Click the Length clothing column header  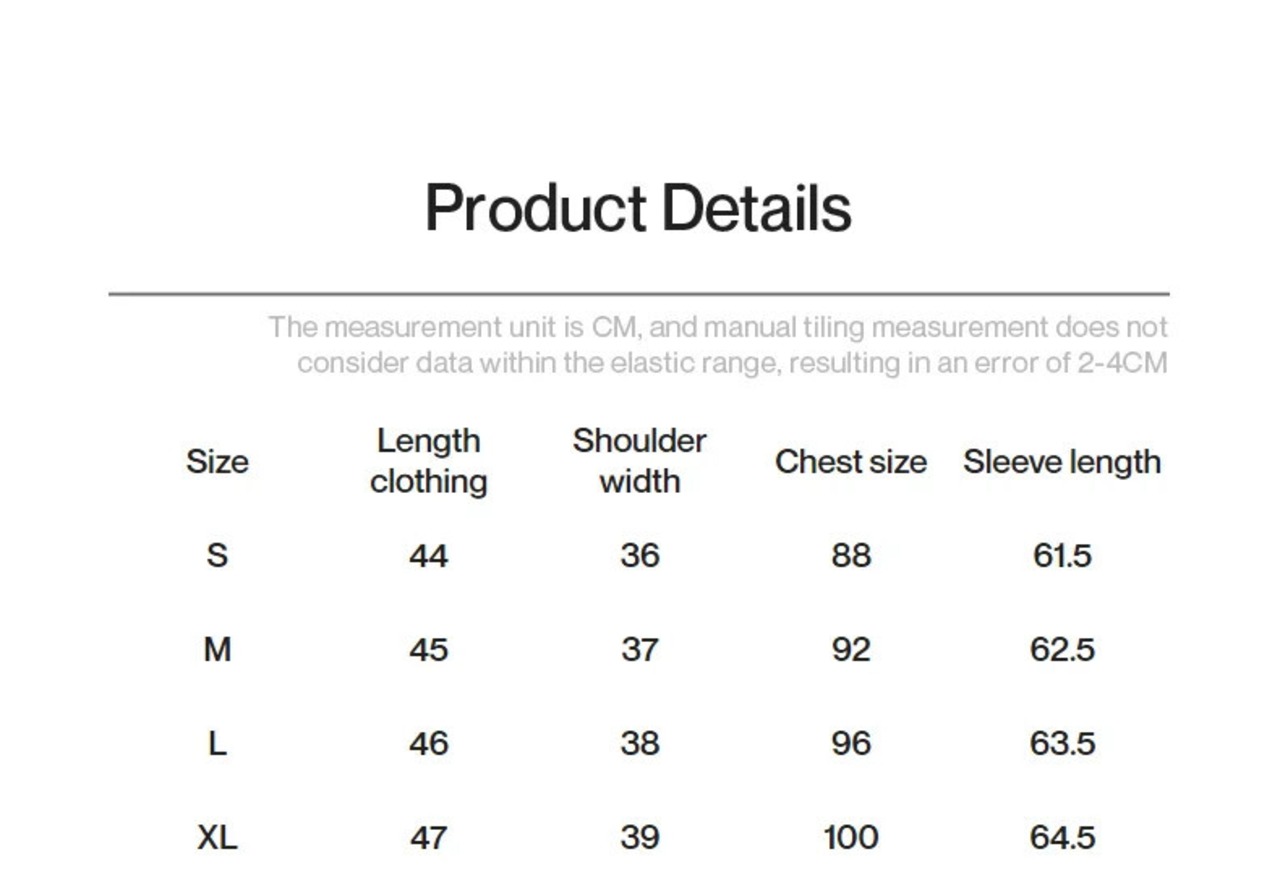(x=428, y=461)
